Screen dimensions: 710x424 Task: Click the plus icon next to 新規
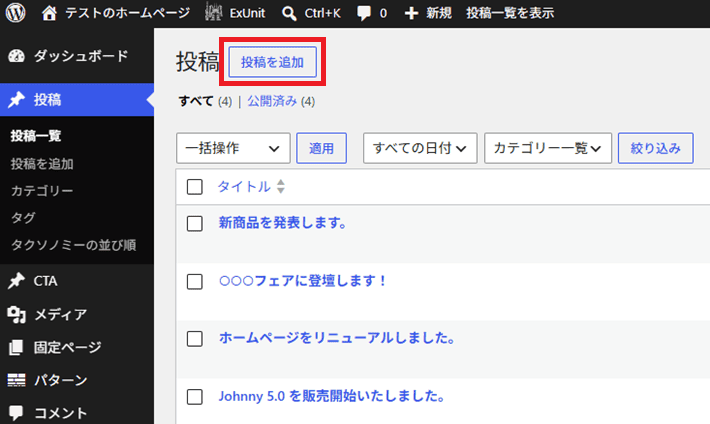[x=411, y=13]
